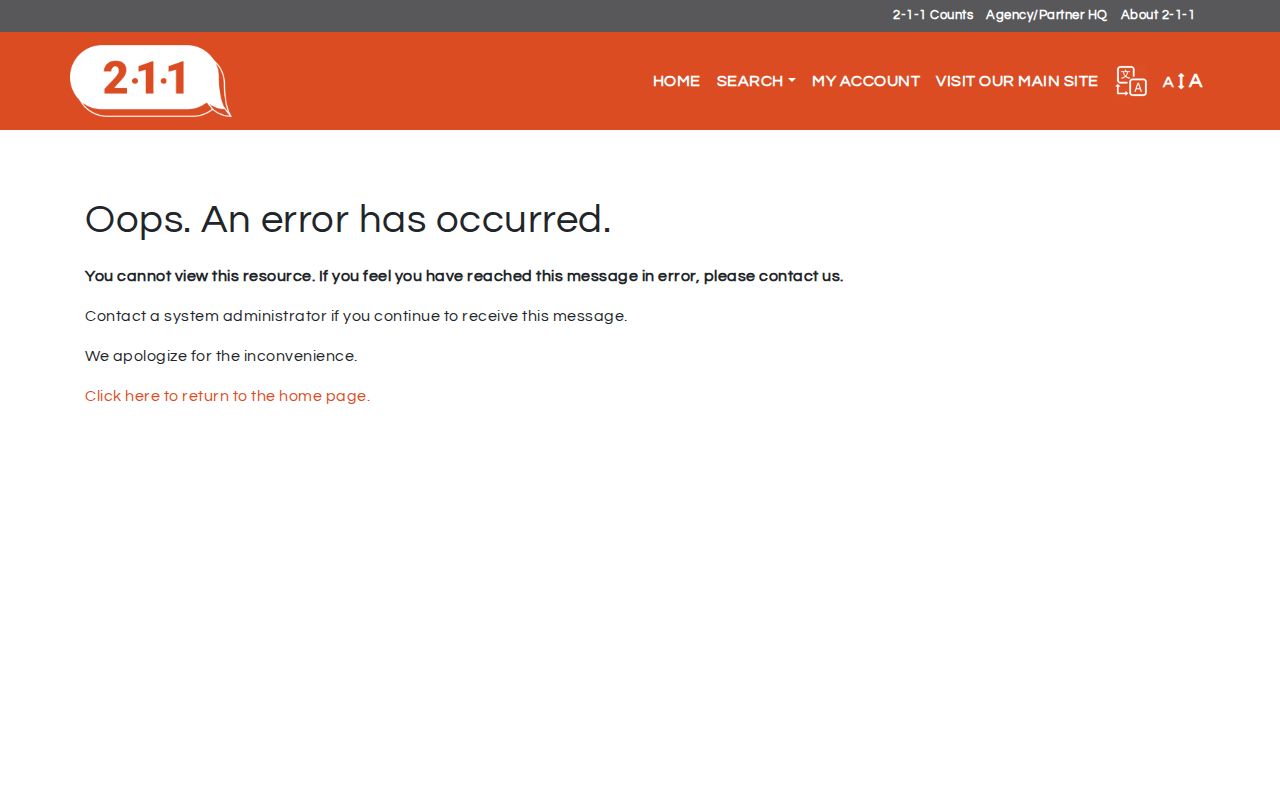
Task: Click the bold "You cannot view this resource" text
Action: click(199, 276)
